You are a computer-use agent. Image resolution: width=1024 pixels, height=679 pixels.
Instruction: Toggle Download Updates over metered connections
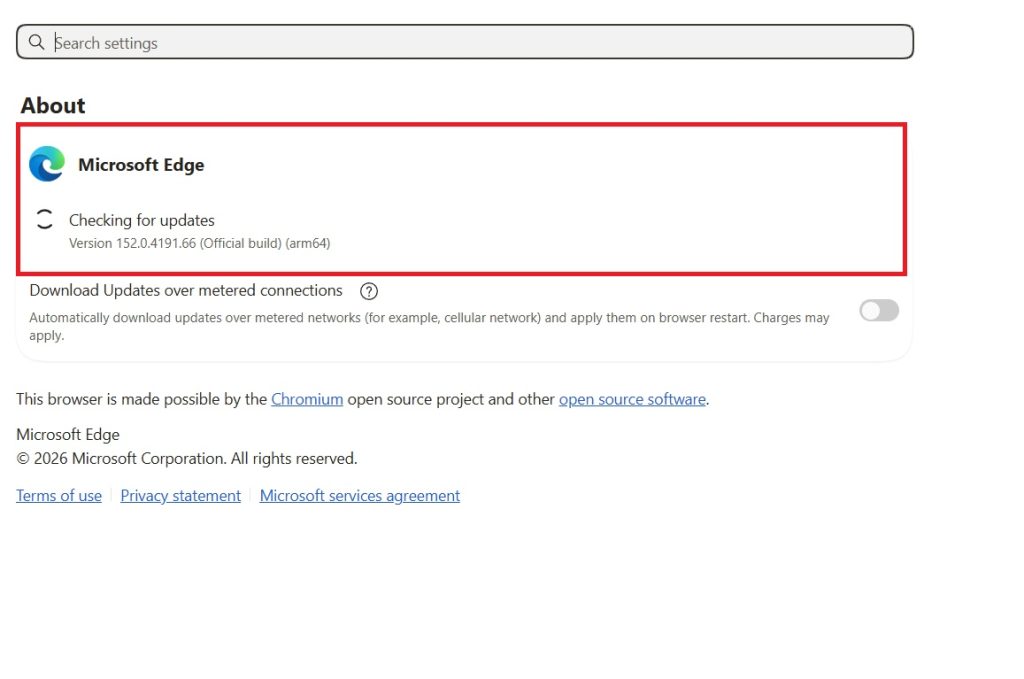[879, 311]
